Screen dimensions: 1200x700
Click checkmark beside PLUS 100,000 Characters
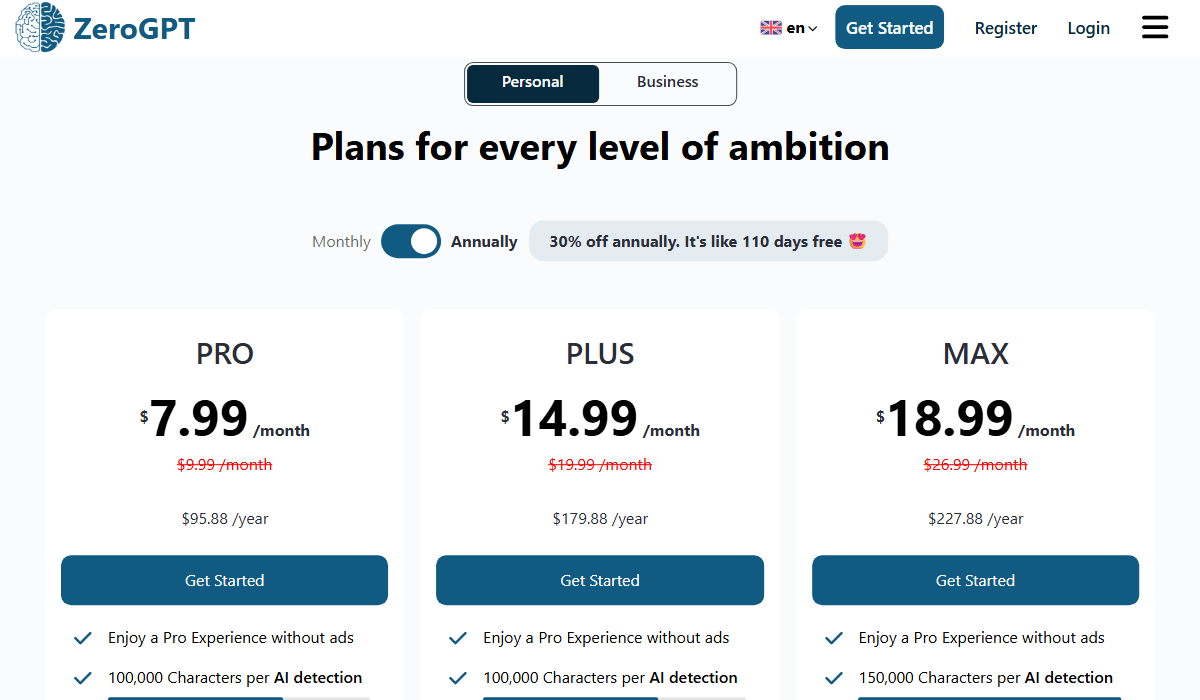pyautogui.click(x=458, y=678)
